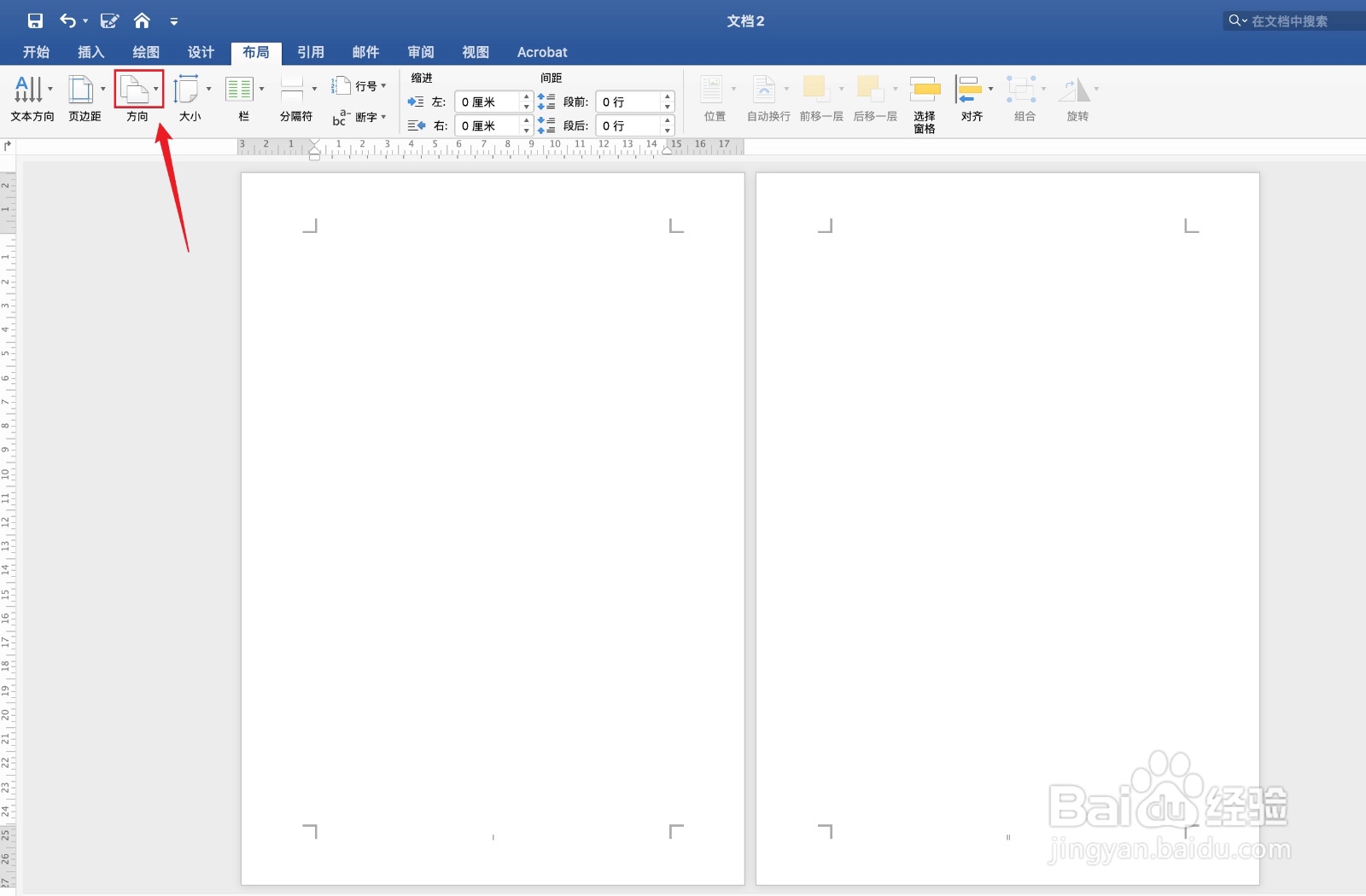Expand the 后移一层 dropdown arrow

coord(896,89)
